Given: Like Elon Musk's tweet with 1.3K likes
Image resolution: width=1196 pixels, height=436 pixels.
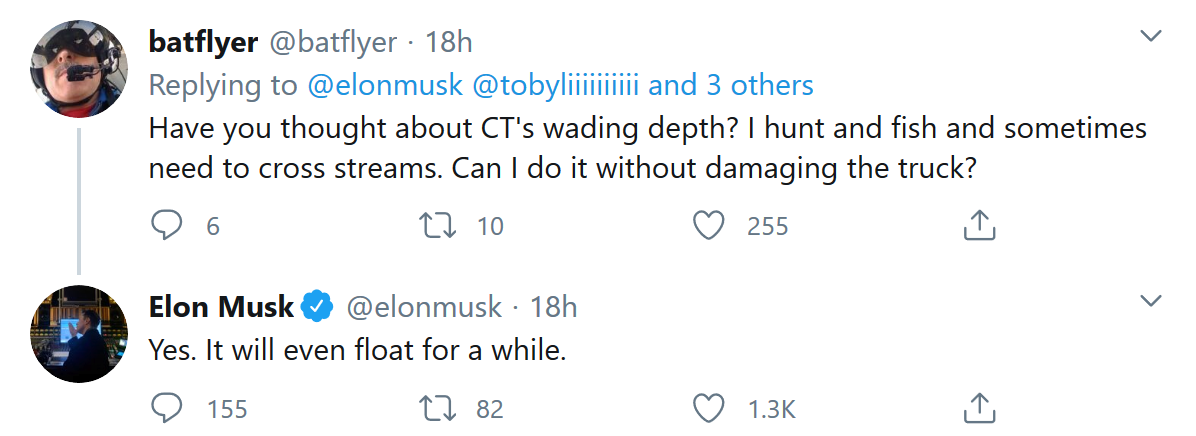Looking at the screenshot, I should point(709,408).
